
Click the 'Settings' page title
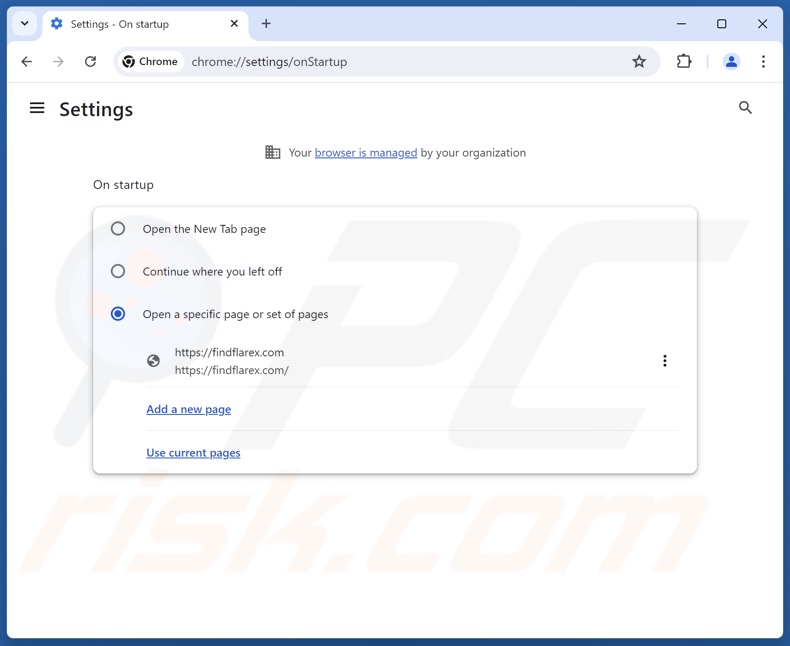(96, 109)
